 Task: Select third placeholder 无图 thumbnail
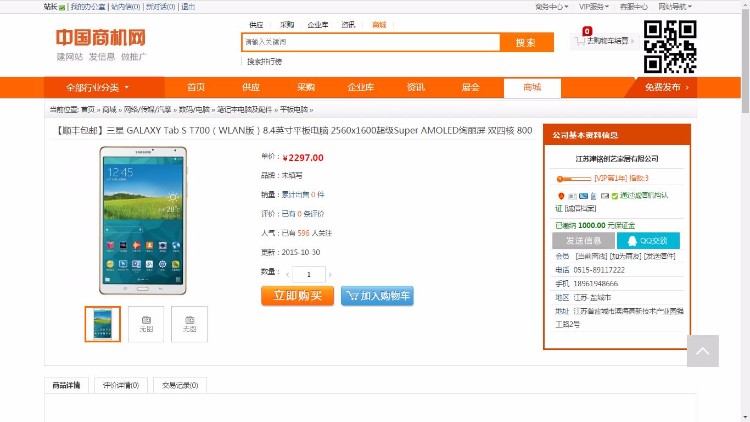[189, 324]
